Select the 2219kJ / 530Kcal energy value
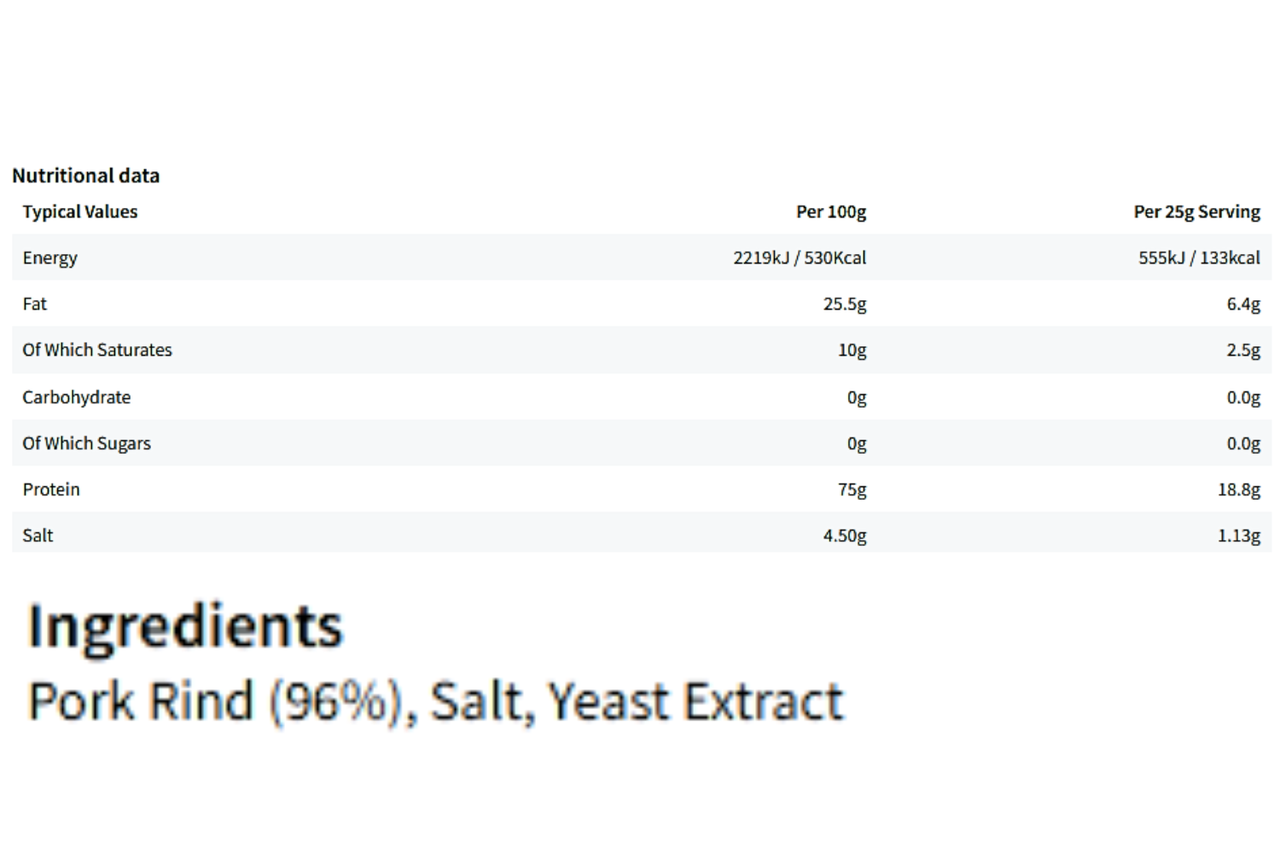 pyautogui.click(x=800, y=258)
